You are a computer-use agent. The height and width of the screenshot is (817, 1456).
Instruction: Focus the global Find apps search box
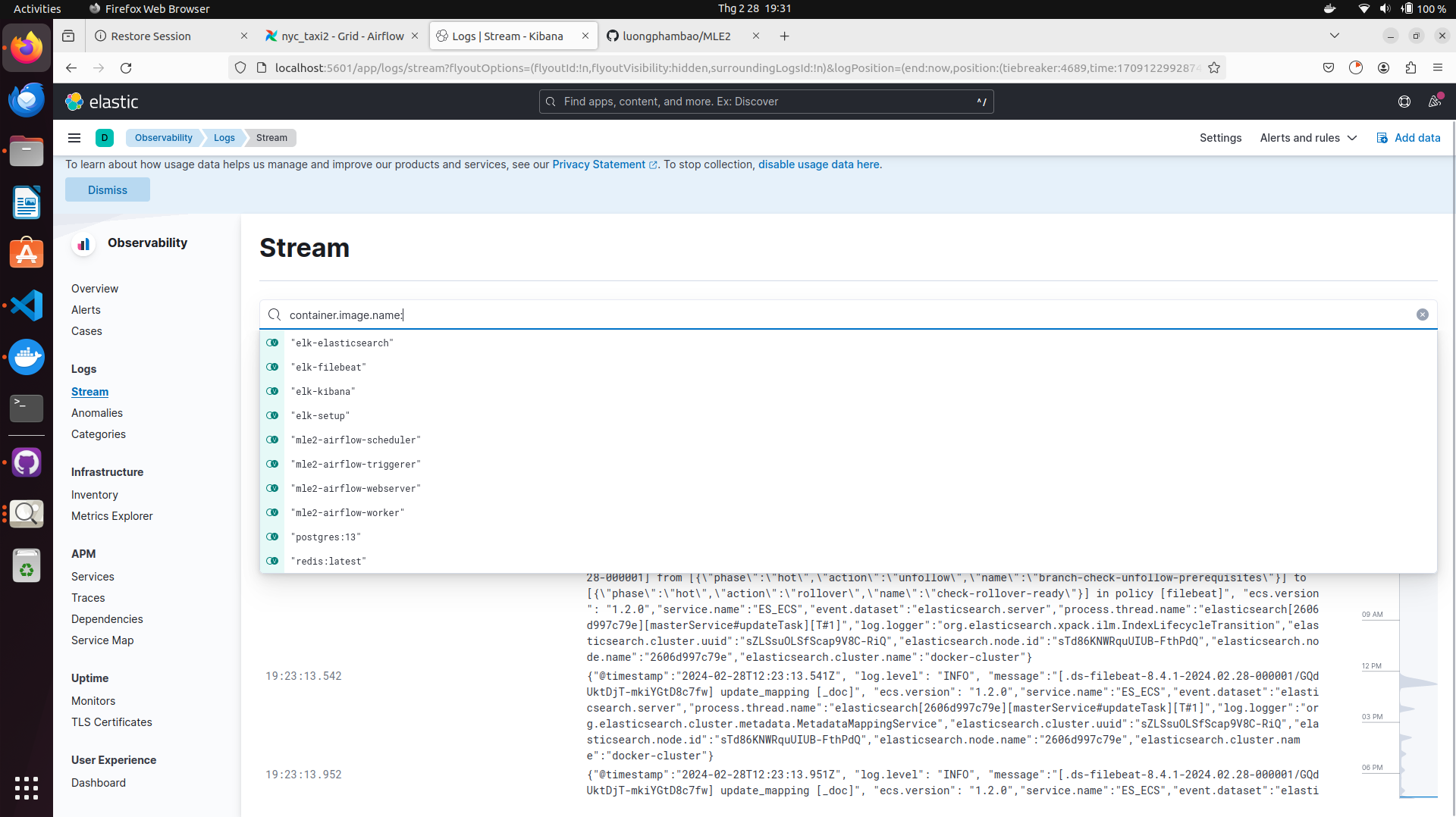coord(766,102)
